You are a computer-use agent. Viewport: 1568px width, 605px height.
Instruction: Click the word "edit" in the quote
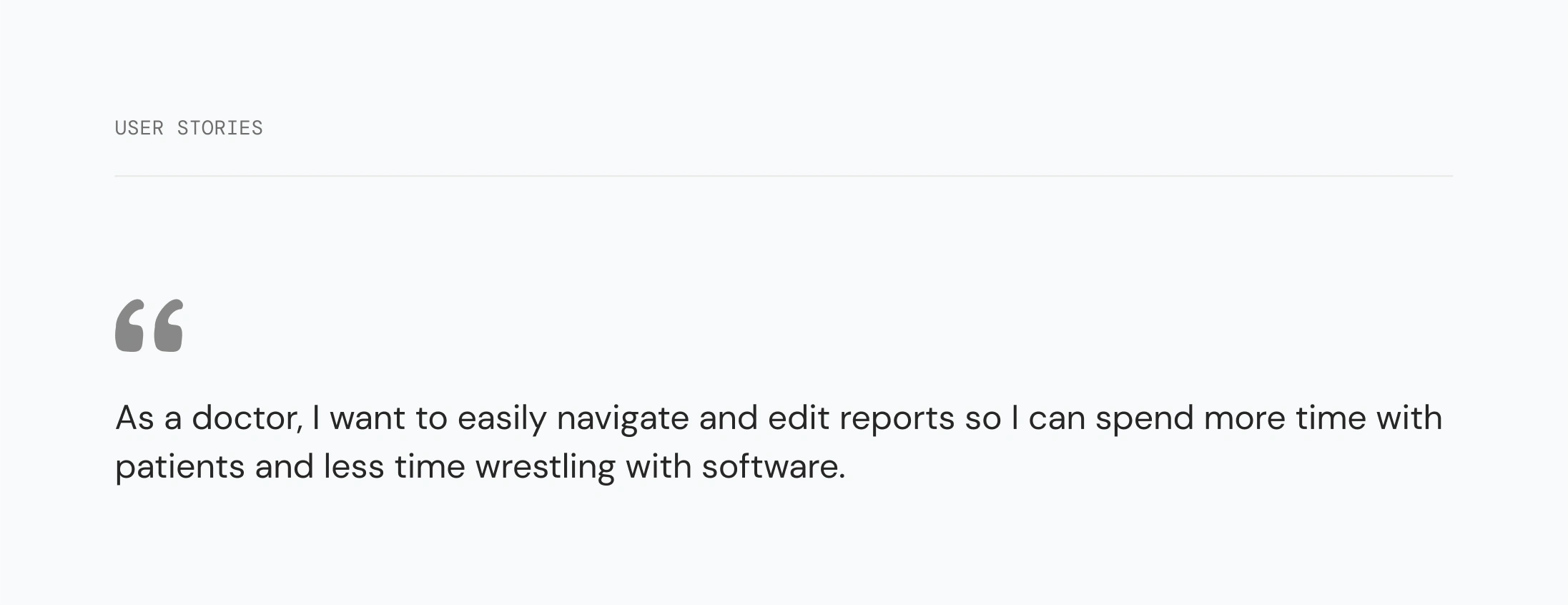click(799, 418)
